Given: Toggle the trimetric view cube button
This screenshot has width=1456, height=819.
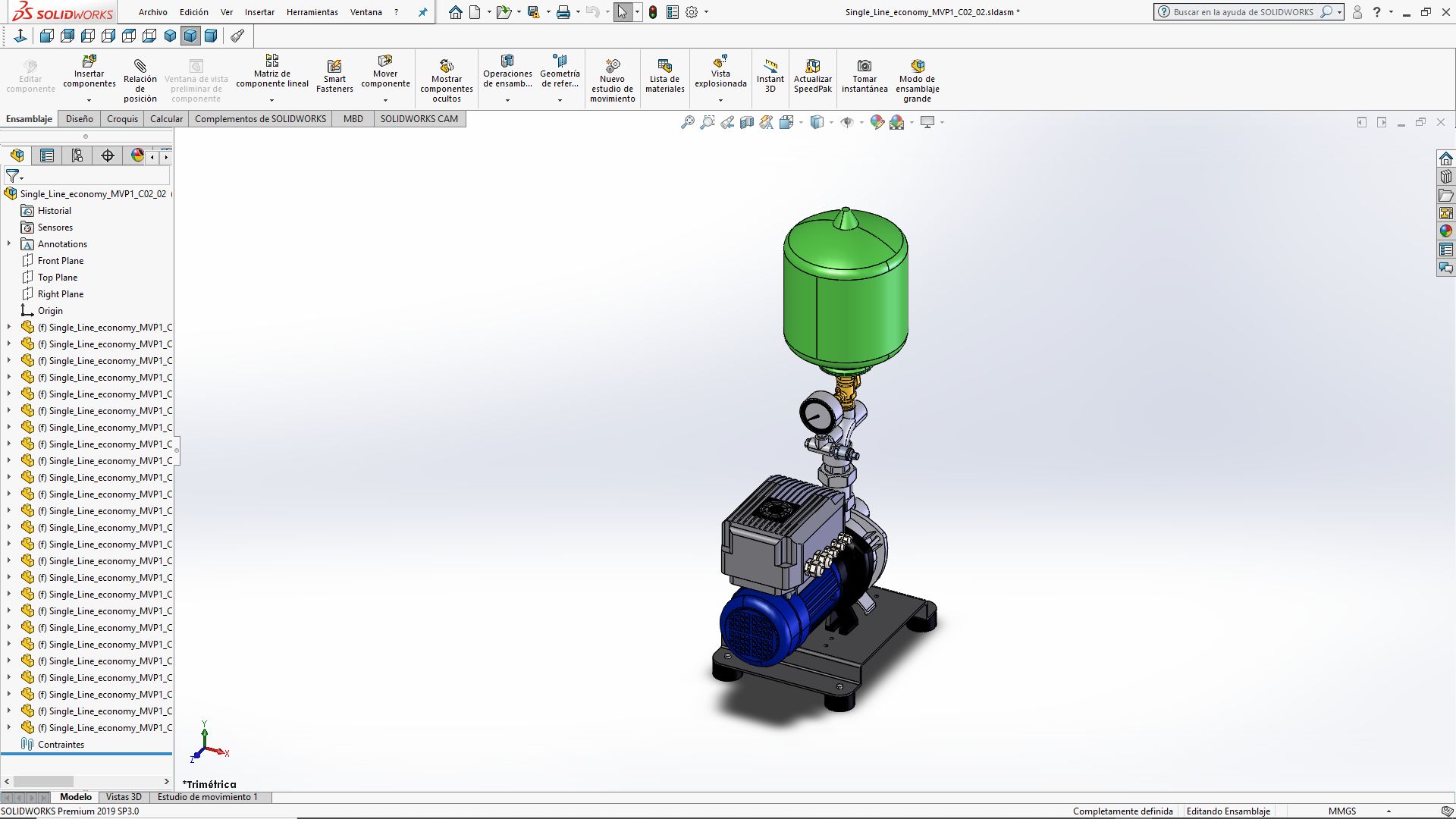Looking at the screenshot, I should pyautogui.click(x=190, y=36).
